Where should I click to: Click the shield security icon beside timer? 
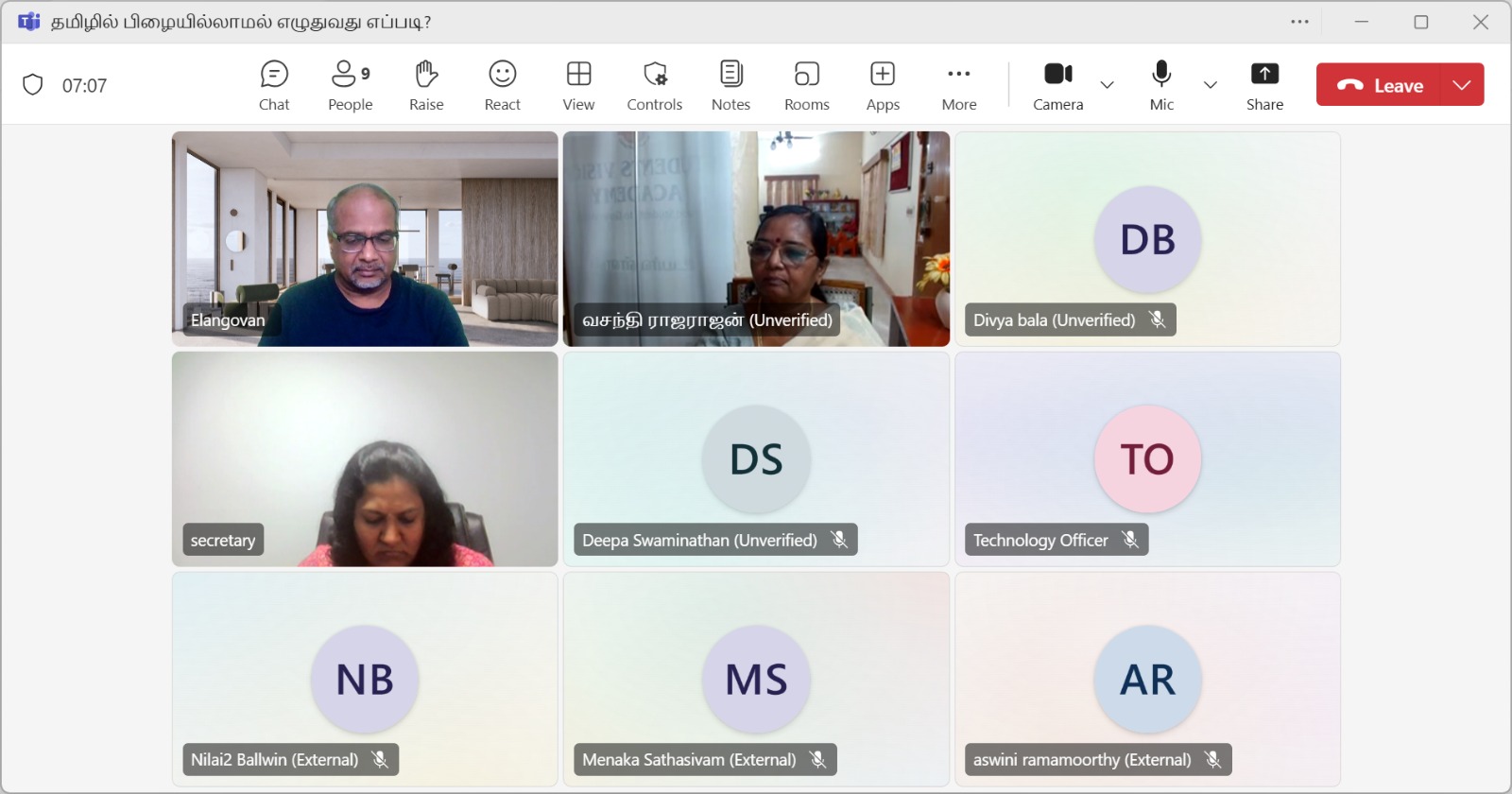click(x=33, y=85)
